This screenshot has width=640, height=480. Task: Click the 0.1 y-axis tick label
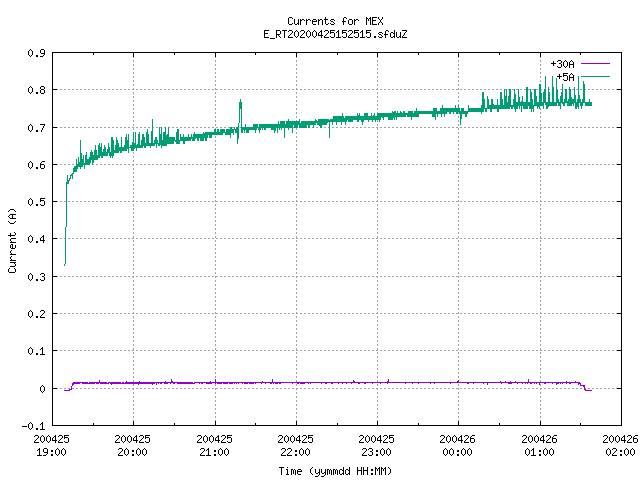coord(36,351)
